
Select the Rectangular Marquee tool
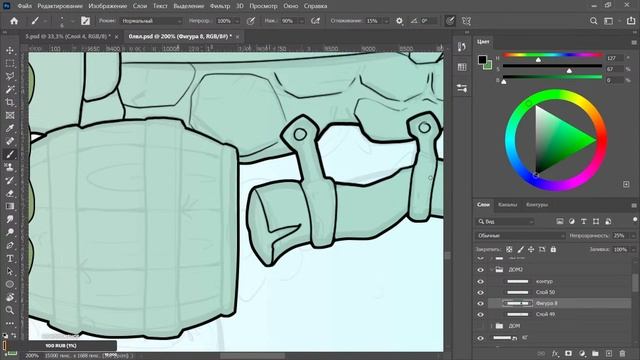click(x=10, y=63)
